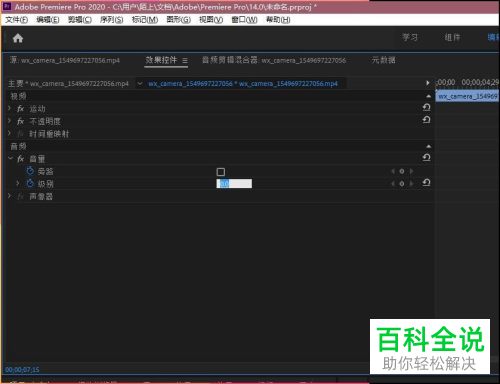Collapse the 音量 effect properties

pos(10,158)
